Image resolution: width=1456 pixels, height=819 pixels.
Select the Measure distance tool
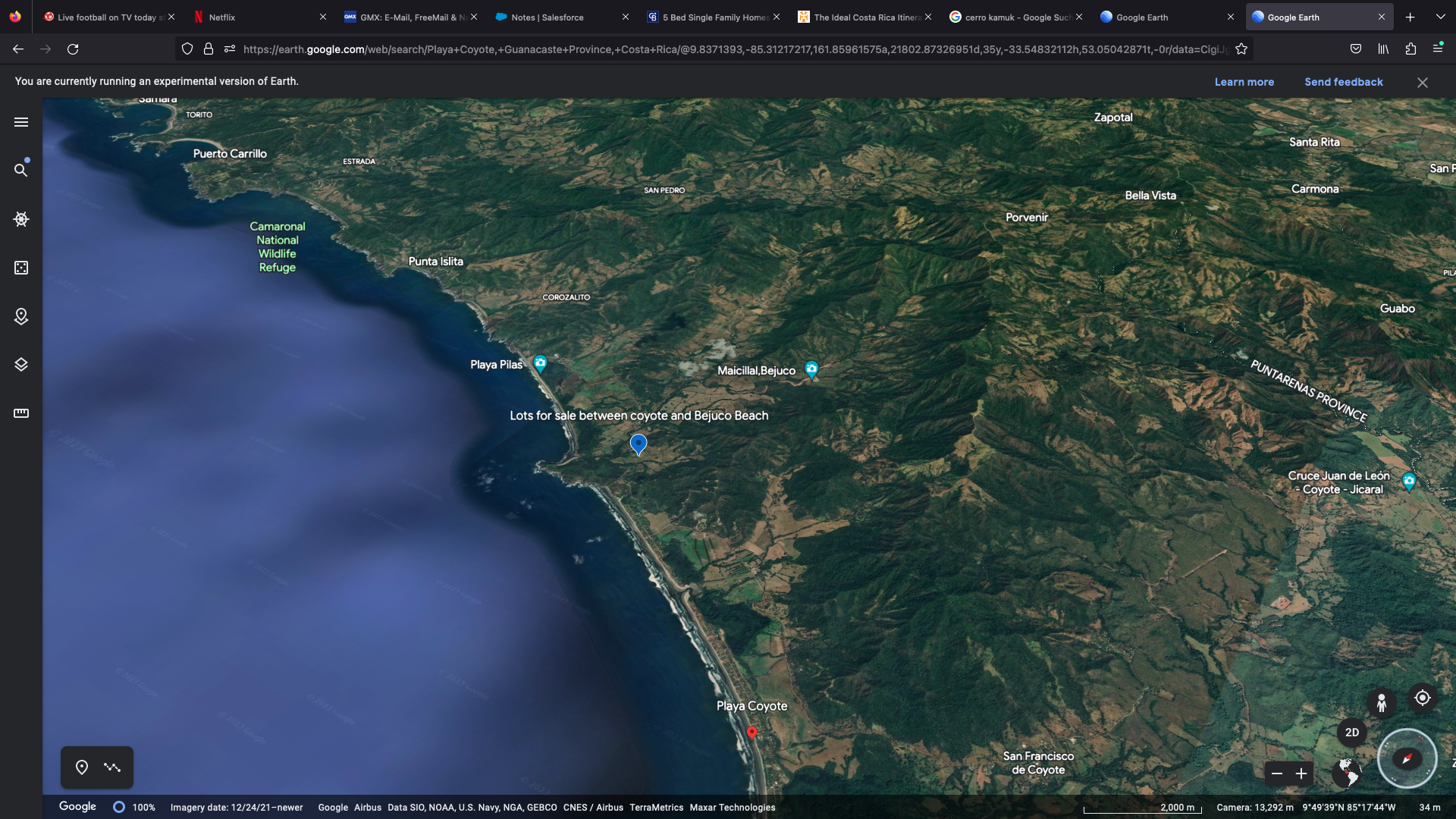pos(20,413)
